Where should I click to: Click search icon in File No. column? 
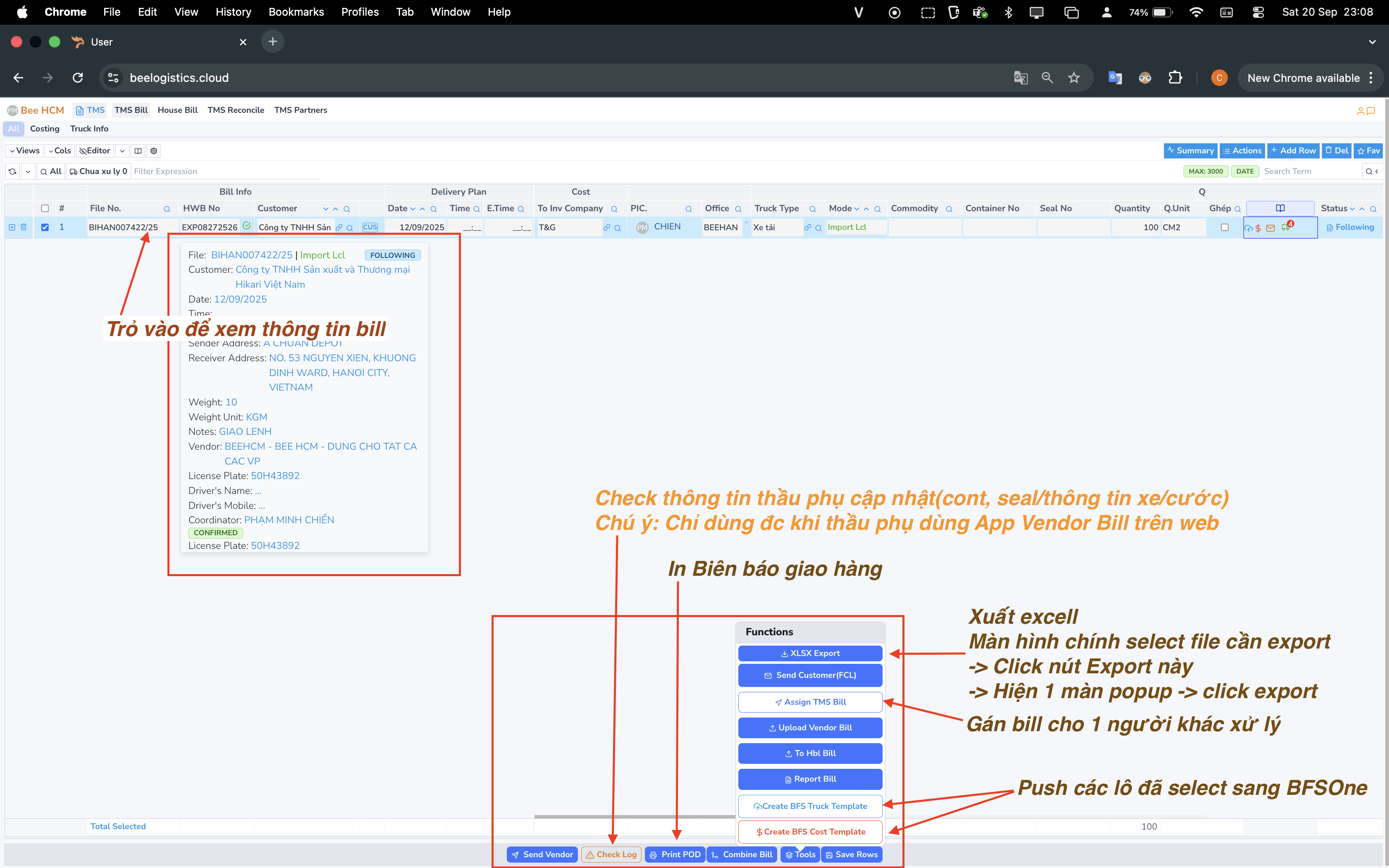[167, 209]
